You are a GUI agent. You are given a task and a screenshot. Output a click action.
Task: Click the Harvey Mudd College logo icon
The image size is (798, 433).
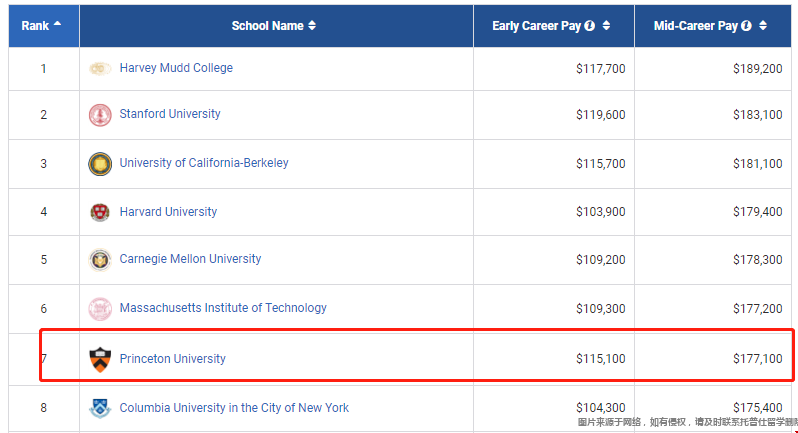point(99,68)
